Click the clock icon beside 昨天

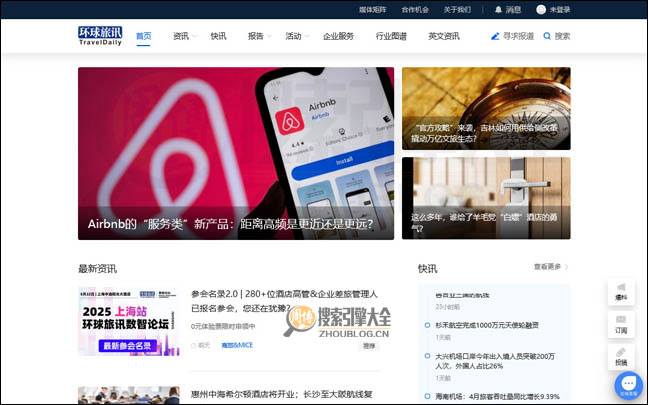pyautogui.click(x=193, y=345)
